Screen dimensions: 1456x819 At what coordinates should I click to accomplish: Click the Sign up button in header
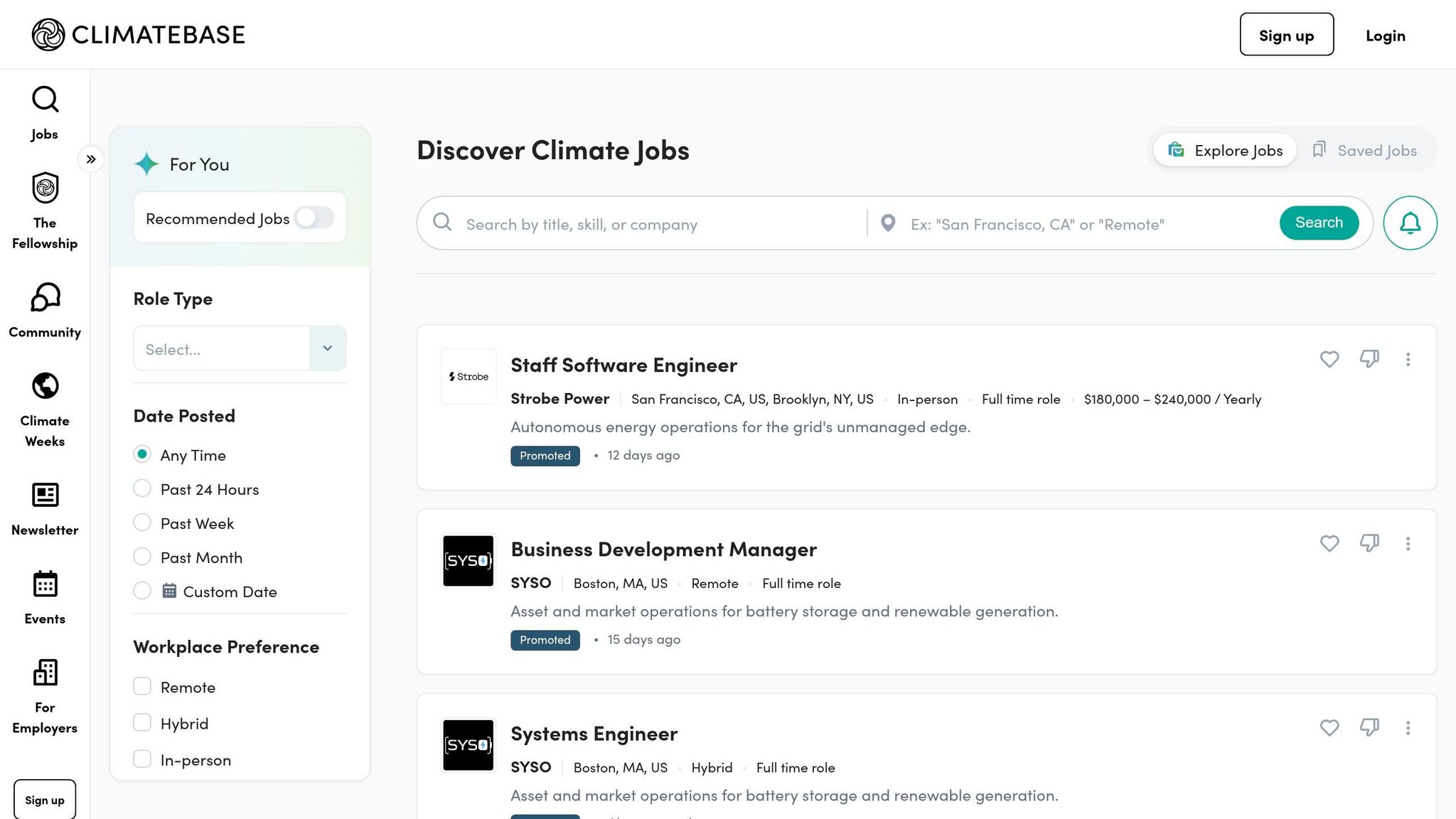pos(1287,34)
